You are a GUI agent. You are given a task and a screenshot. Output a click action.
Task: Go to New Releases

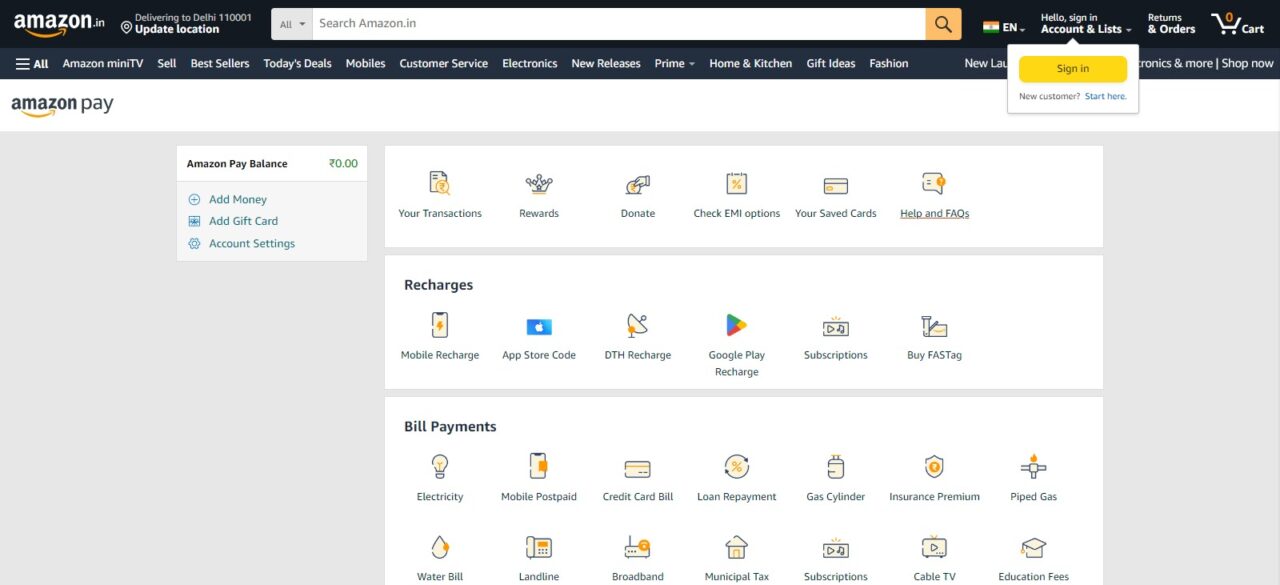coord(606,63)
